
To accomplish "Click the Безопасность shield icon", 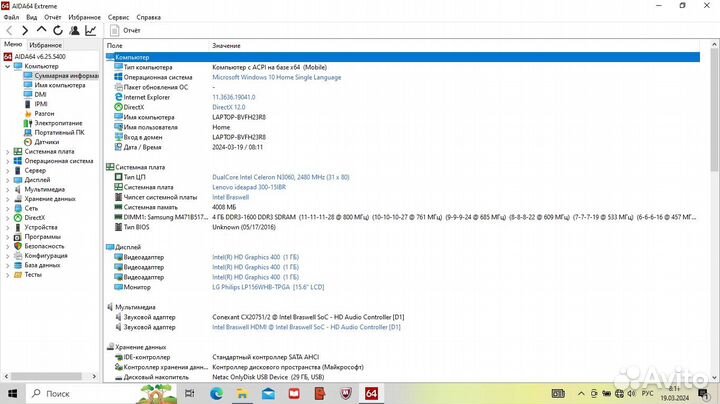I will click(17, 246).
